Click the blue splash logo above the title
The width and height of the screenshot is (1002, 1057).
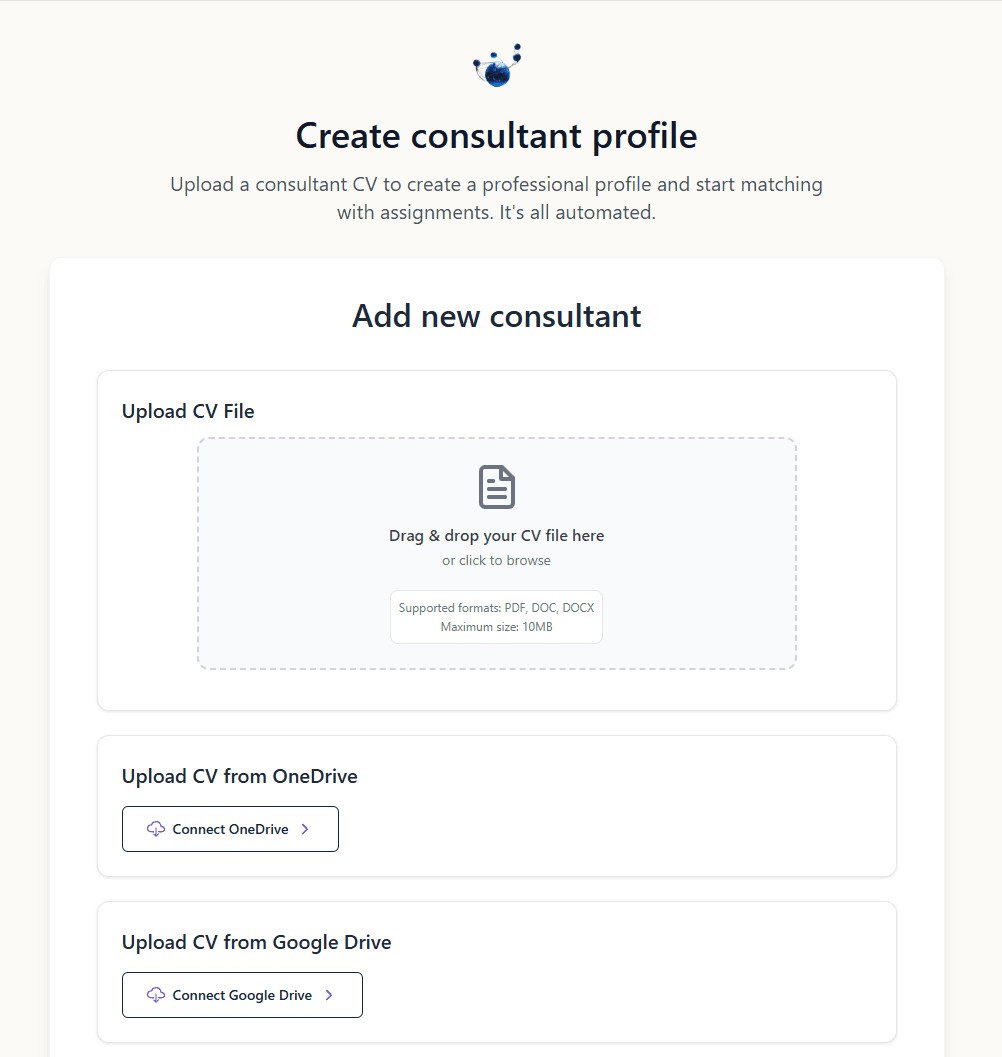coord(497,65)
